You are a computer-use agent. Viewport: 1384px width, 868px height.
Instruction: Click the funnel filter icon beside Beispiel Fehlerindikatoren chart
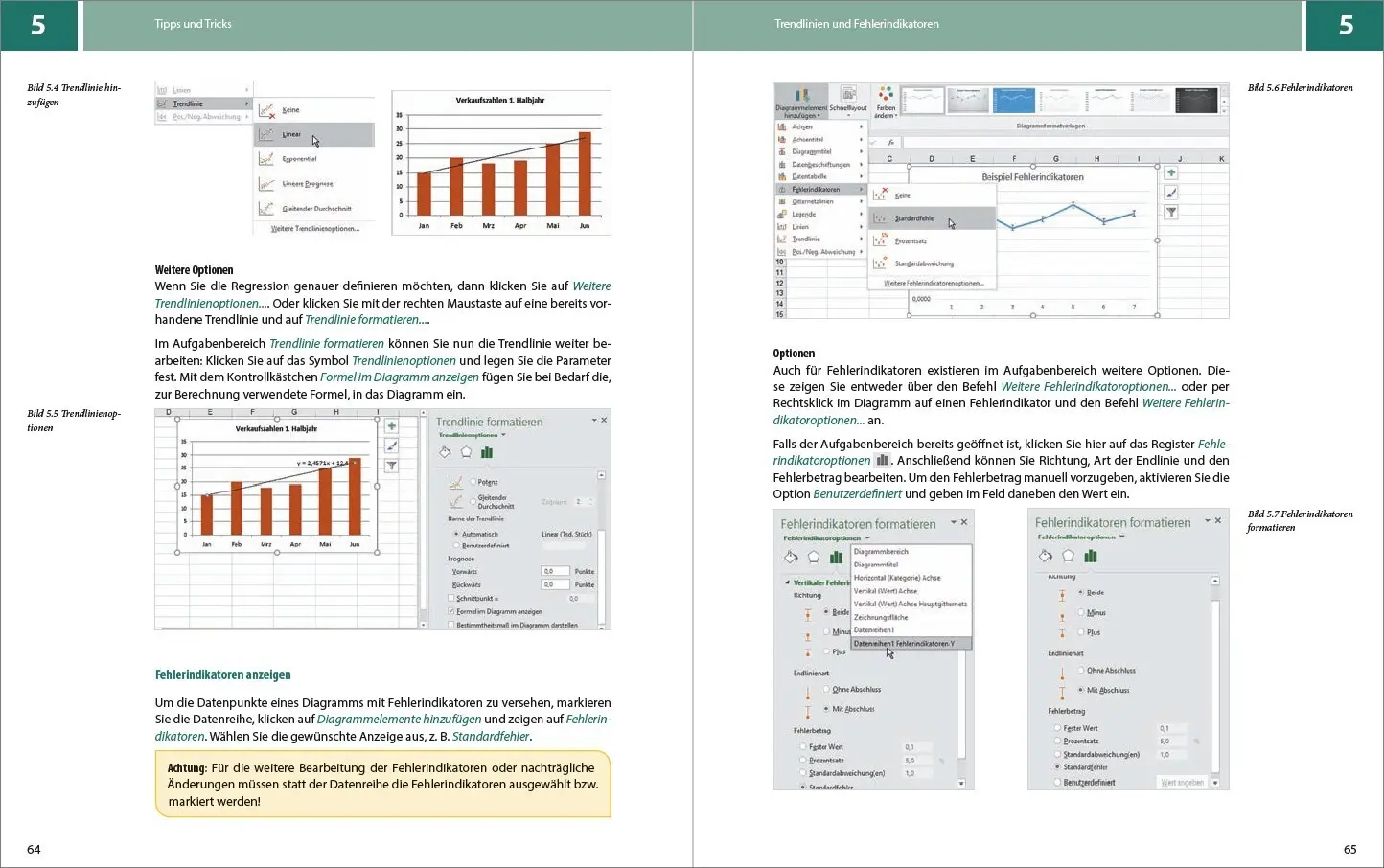(x=1171, y=212)
